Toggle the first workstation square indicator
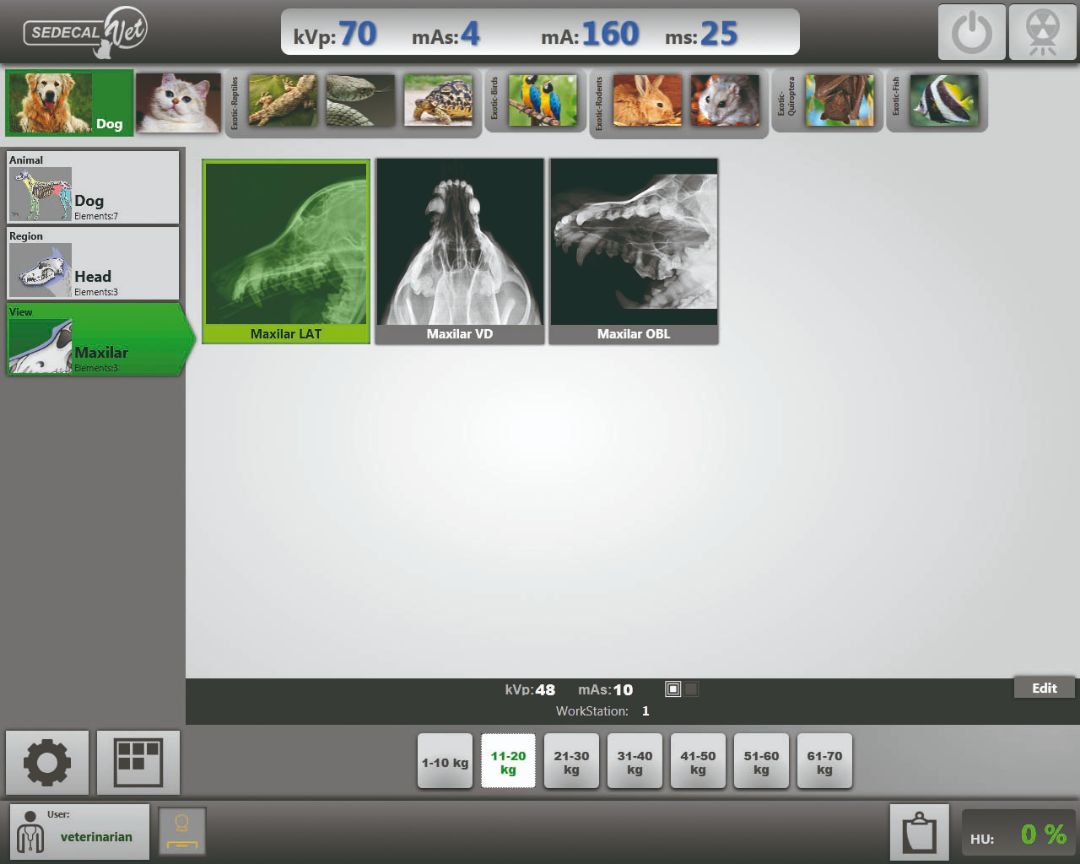Screen dimensions: 1080x864 point(673,689)
